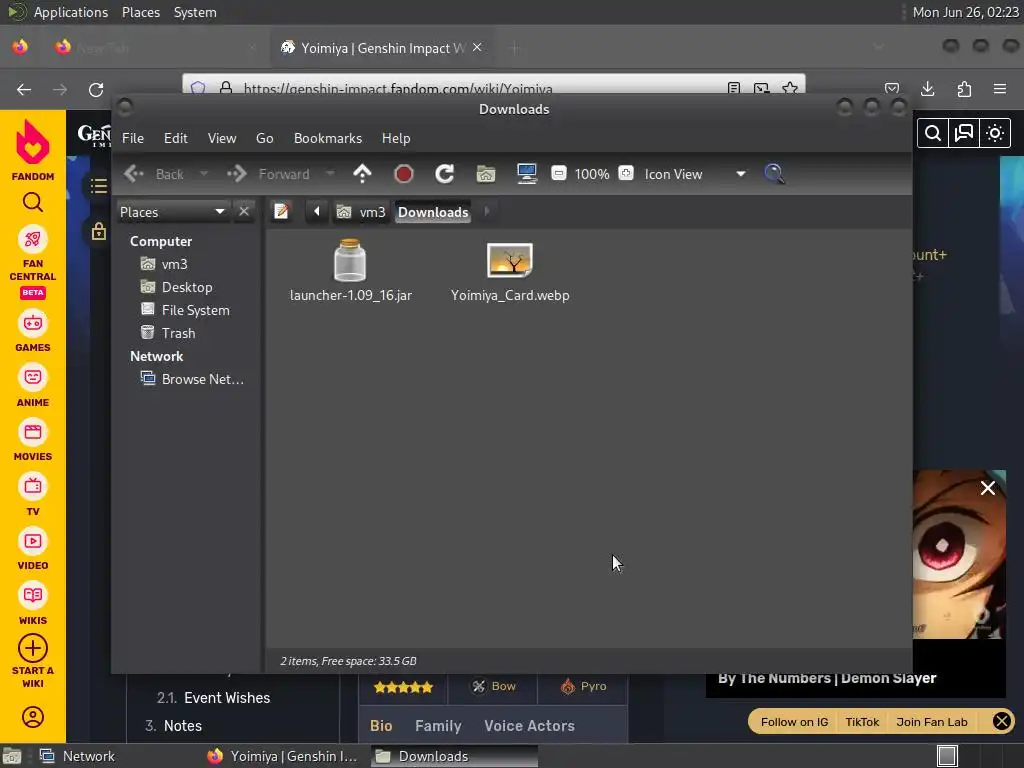Zoom out file manager view
The height and width of the screenshot is (768, 1024).
pos(558,173)
